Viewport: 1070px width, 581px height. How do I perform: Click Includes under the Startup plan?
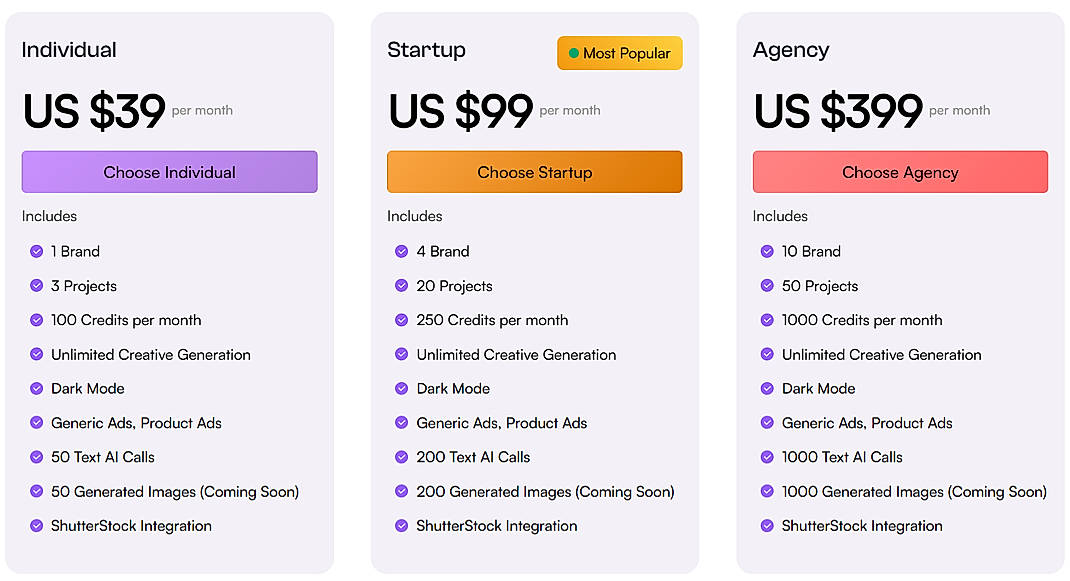pyautogui.click(x=414, y=216)
